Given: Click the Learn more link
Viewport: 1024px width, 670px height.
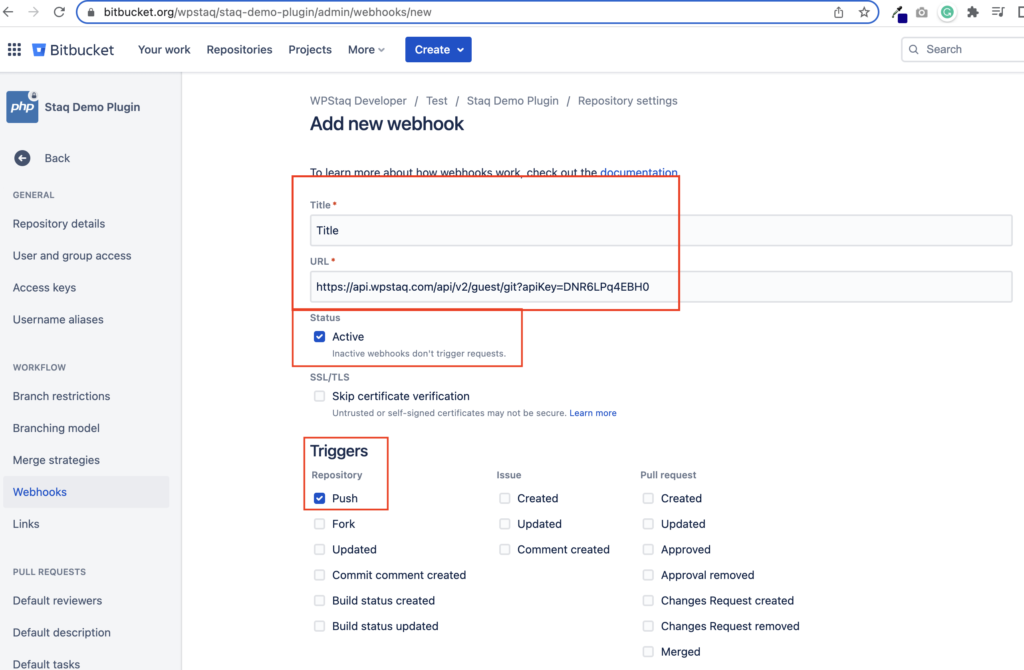Looking at the screenshot, I should click(x=593, y=413).
